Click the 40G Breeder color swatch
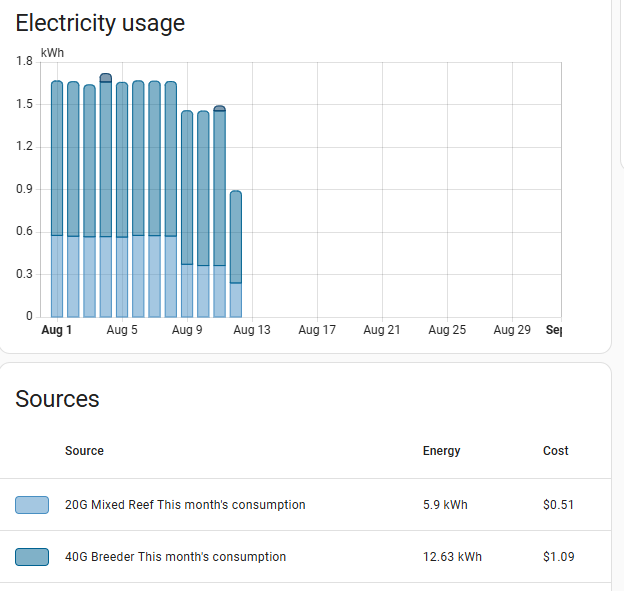 click(32, 557)
